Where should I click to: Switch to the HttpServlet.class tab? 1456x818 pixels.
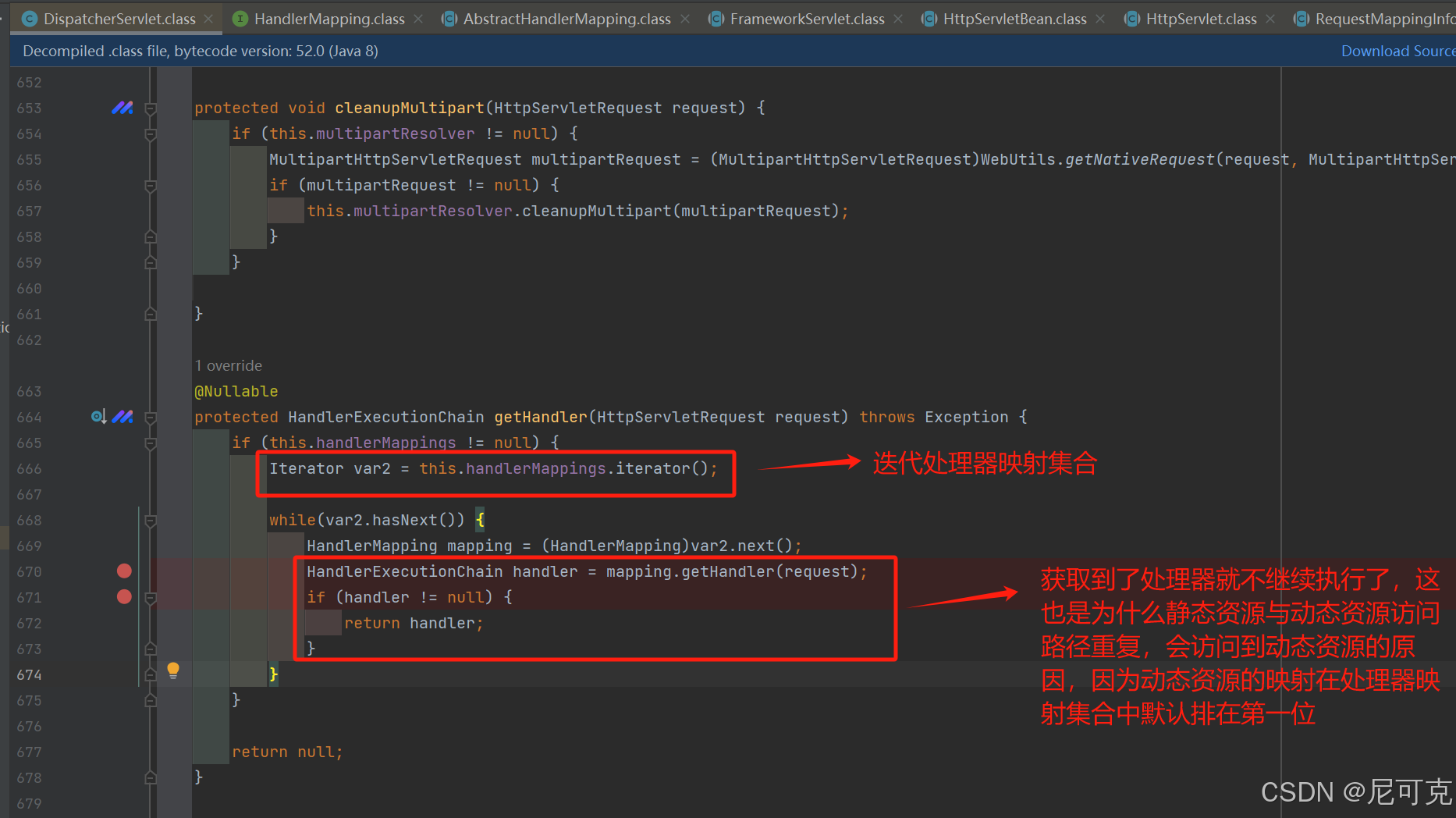pyautogui.click(x=1201, y=19)
